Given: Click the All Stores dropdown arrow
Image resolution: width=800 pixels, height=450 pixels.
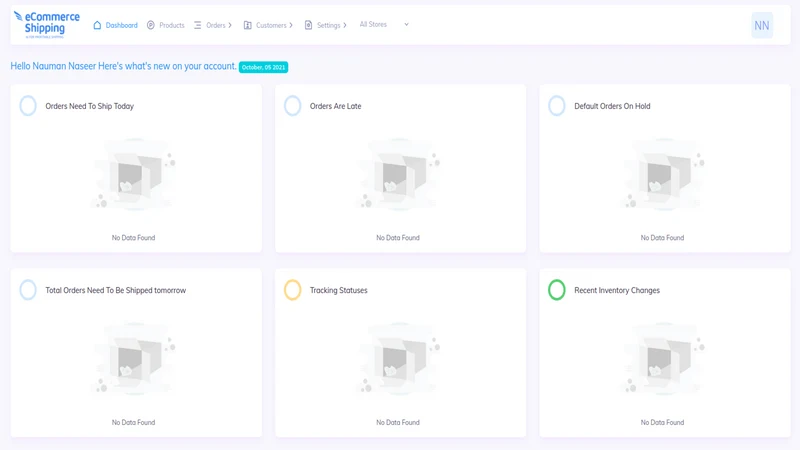Looking at the screenshot, I should 406,24.
